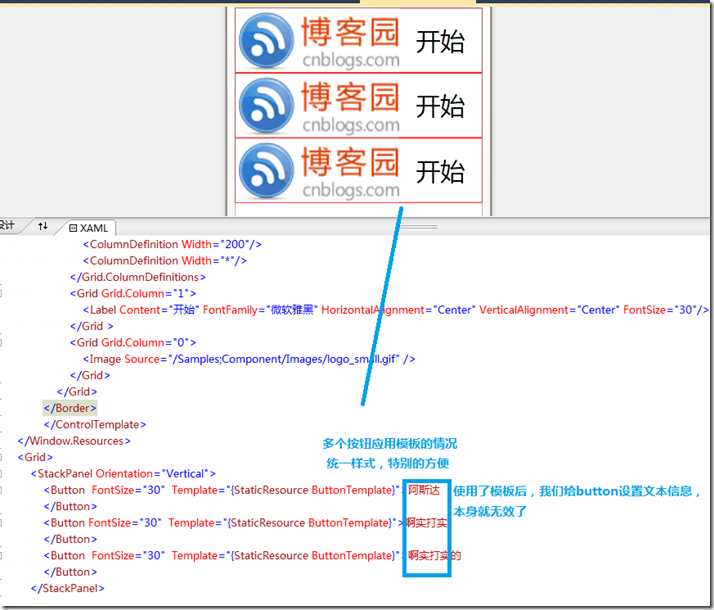Click the <Grid Grid.Column="0"> line
This screenshot has width=714, height=610.
pyautogui.click(x=133, y=343)
